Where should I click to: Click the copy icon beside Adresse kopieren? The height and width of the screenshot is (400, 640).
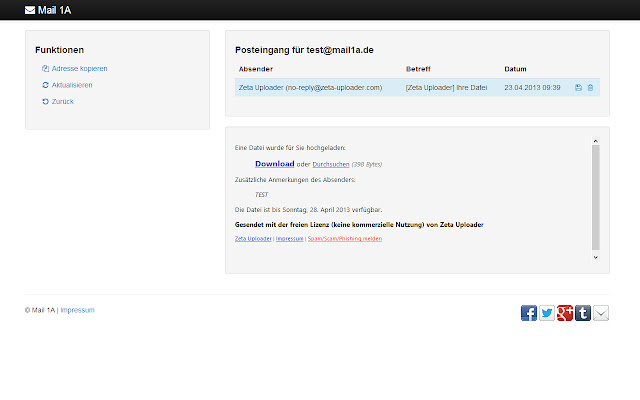(45, 69)
